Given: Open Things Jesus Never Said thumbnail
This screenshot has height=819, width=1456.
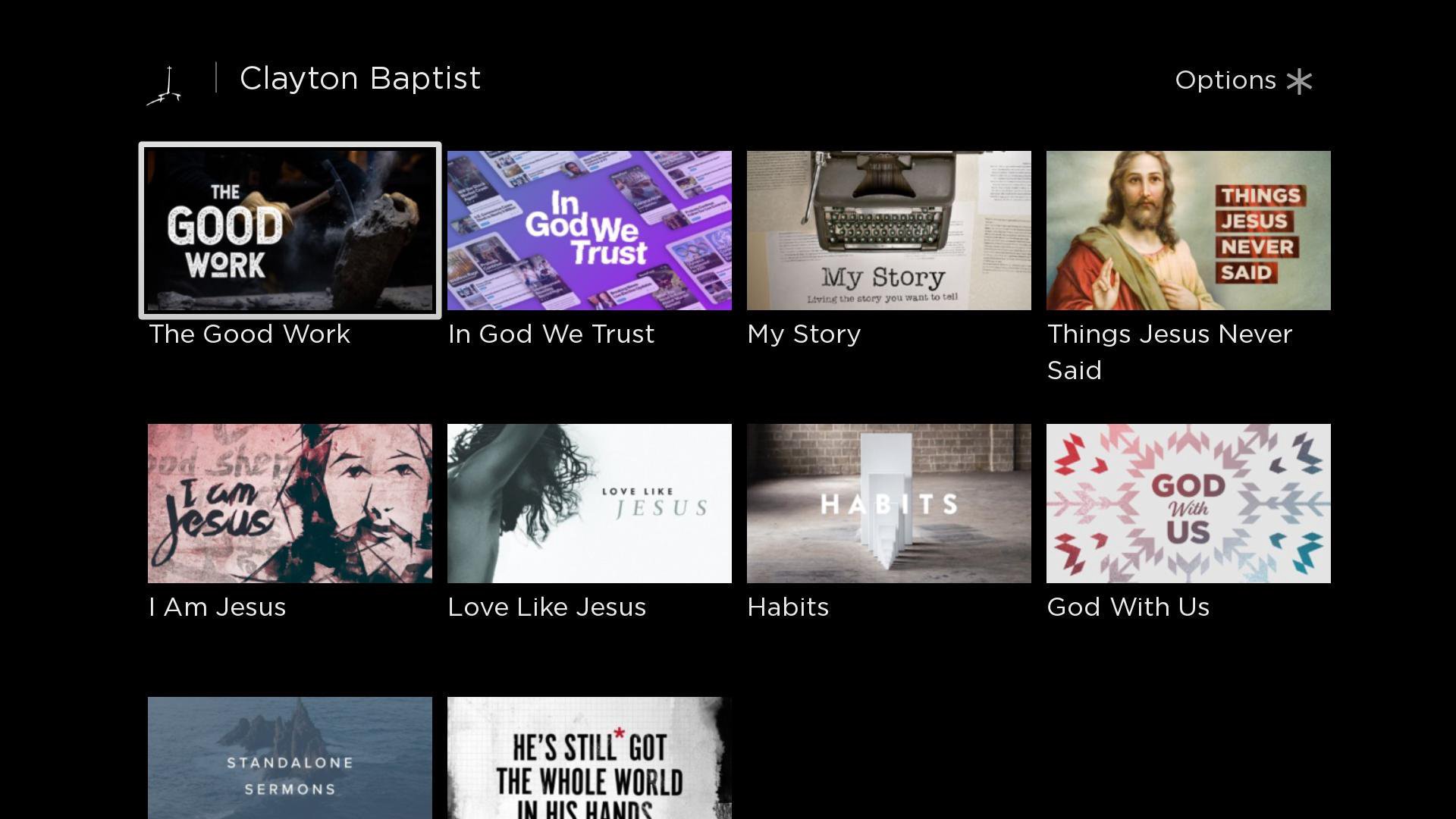Looking at the screenshot, I should (x=1188, y=231).
